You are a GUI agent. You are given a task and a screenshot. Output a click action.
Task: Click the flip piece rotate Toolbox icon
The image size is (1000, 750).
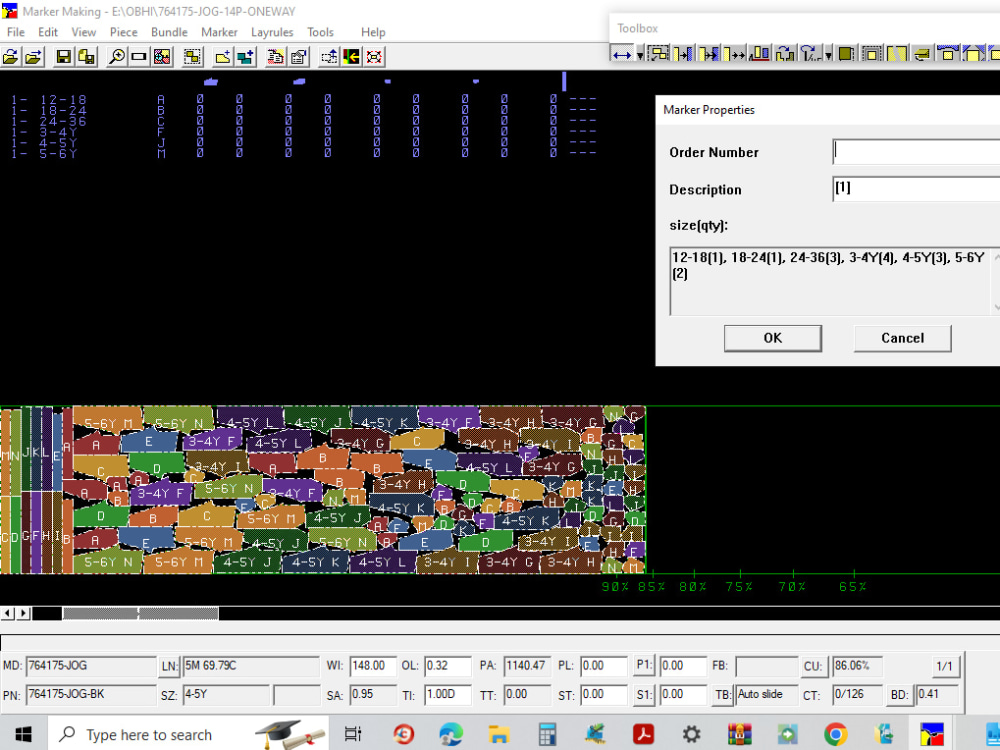(x=784, y=54)
